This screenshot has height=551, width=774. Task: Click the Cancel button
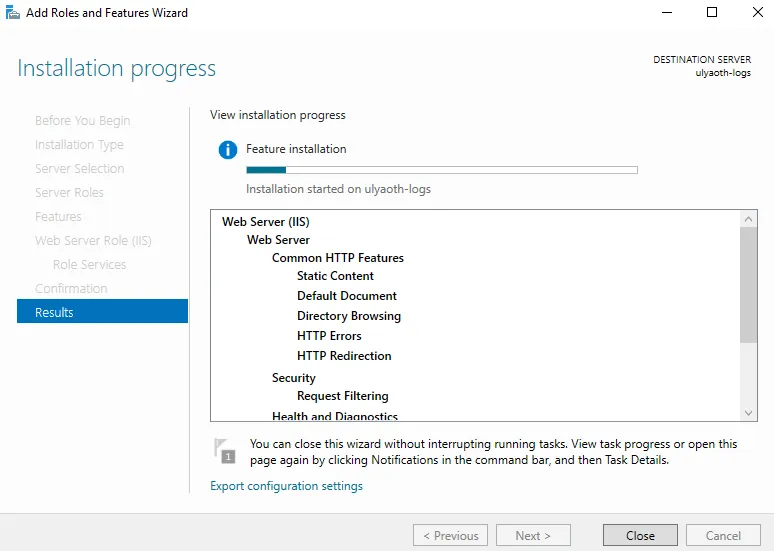(x=723, y=535)
